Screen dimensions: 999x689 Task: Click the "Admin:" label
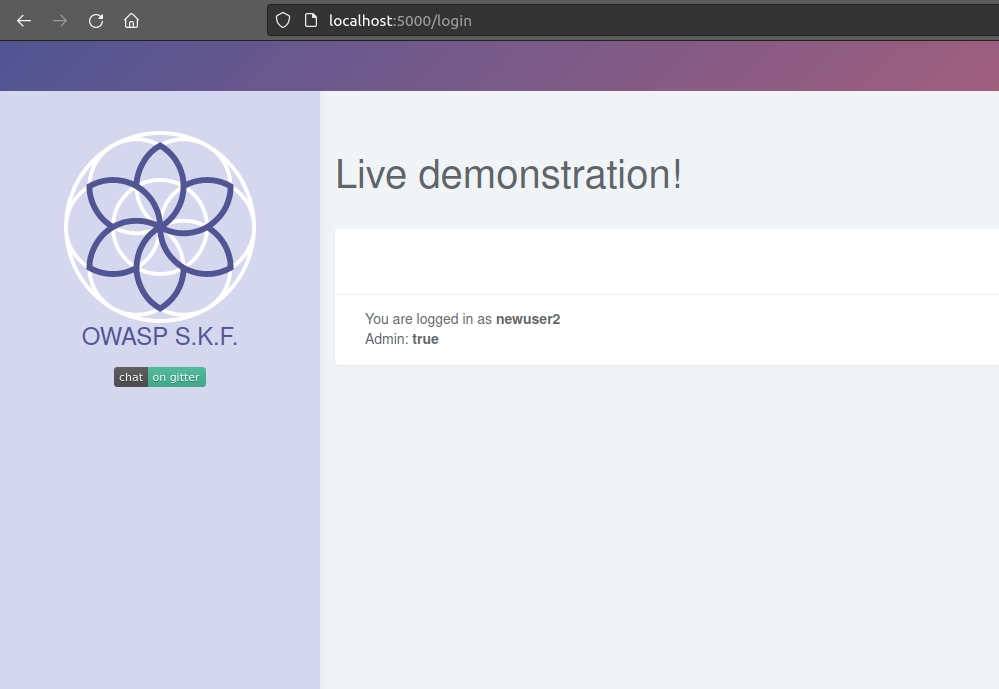(387, 339)
